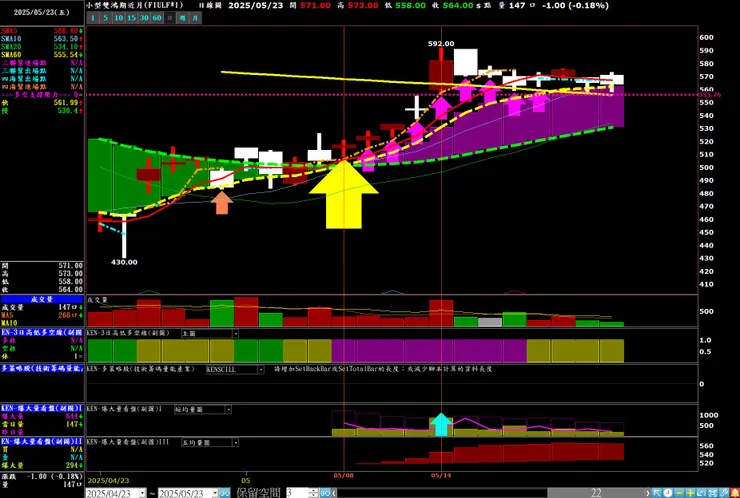
Task: Click the chart scrollbar left arrow
Action: tap(334, 493)
